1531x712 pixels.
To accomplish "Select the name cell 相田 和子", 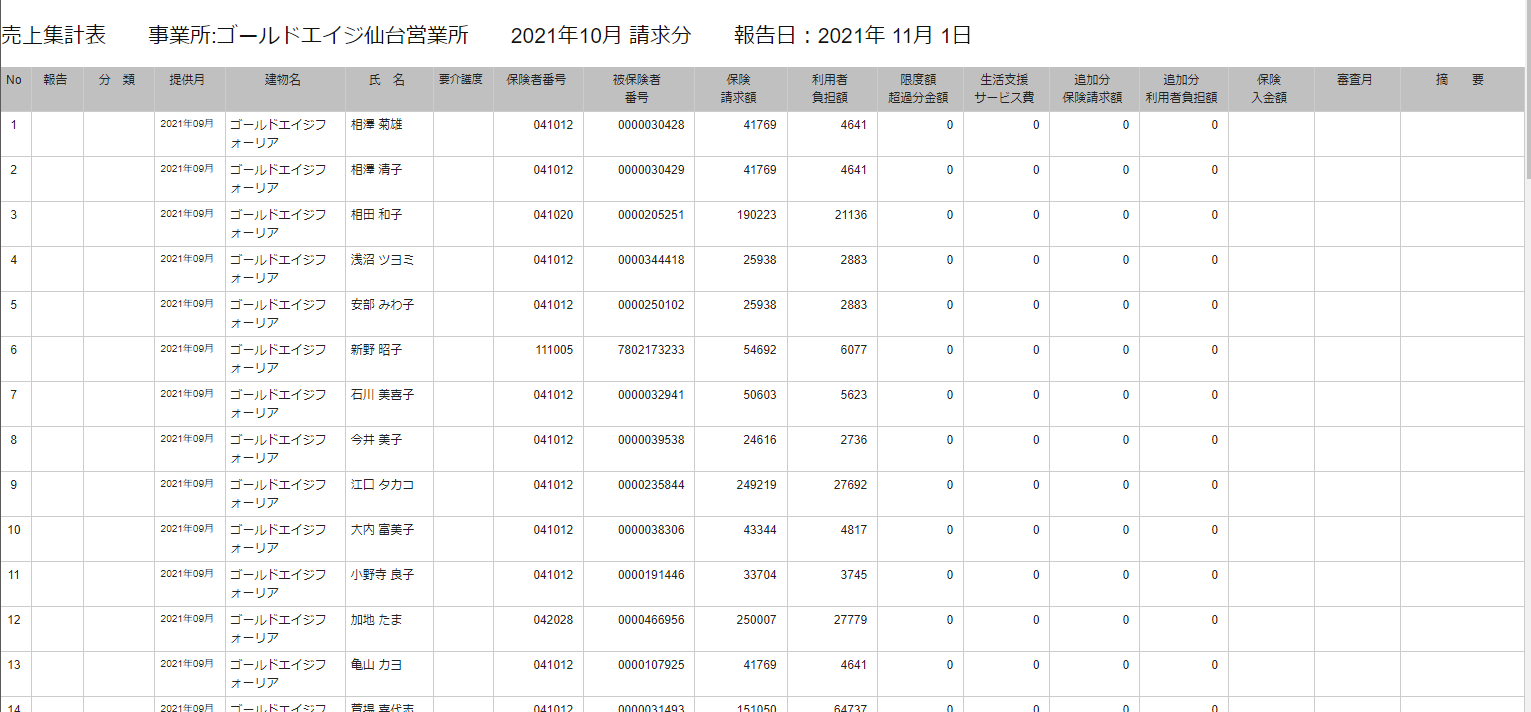I will point(376,215).
